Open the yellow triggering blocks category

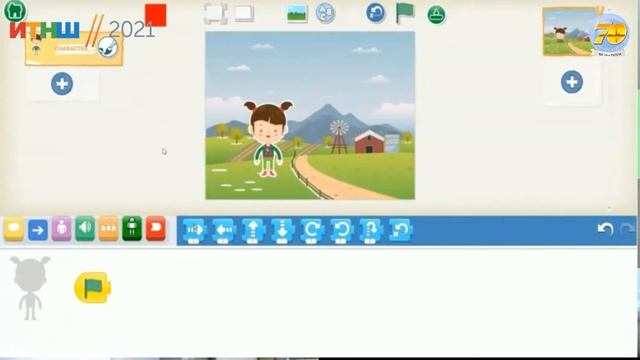click(x=13, y=229)
